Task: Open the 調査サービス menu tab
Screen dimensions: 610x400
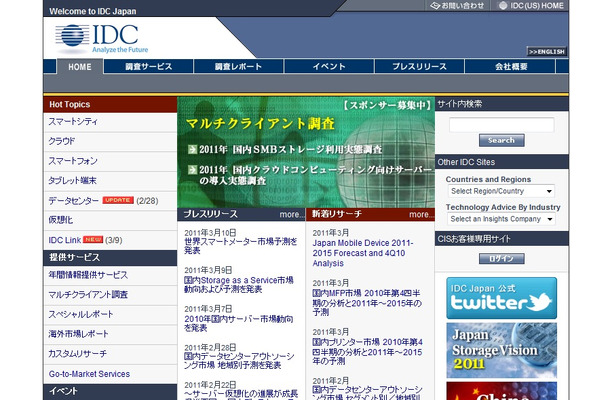Action: (x=149, y=67)
